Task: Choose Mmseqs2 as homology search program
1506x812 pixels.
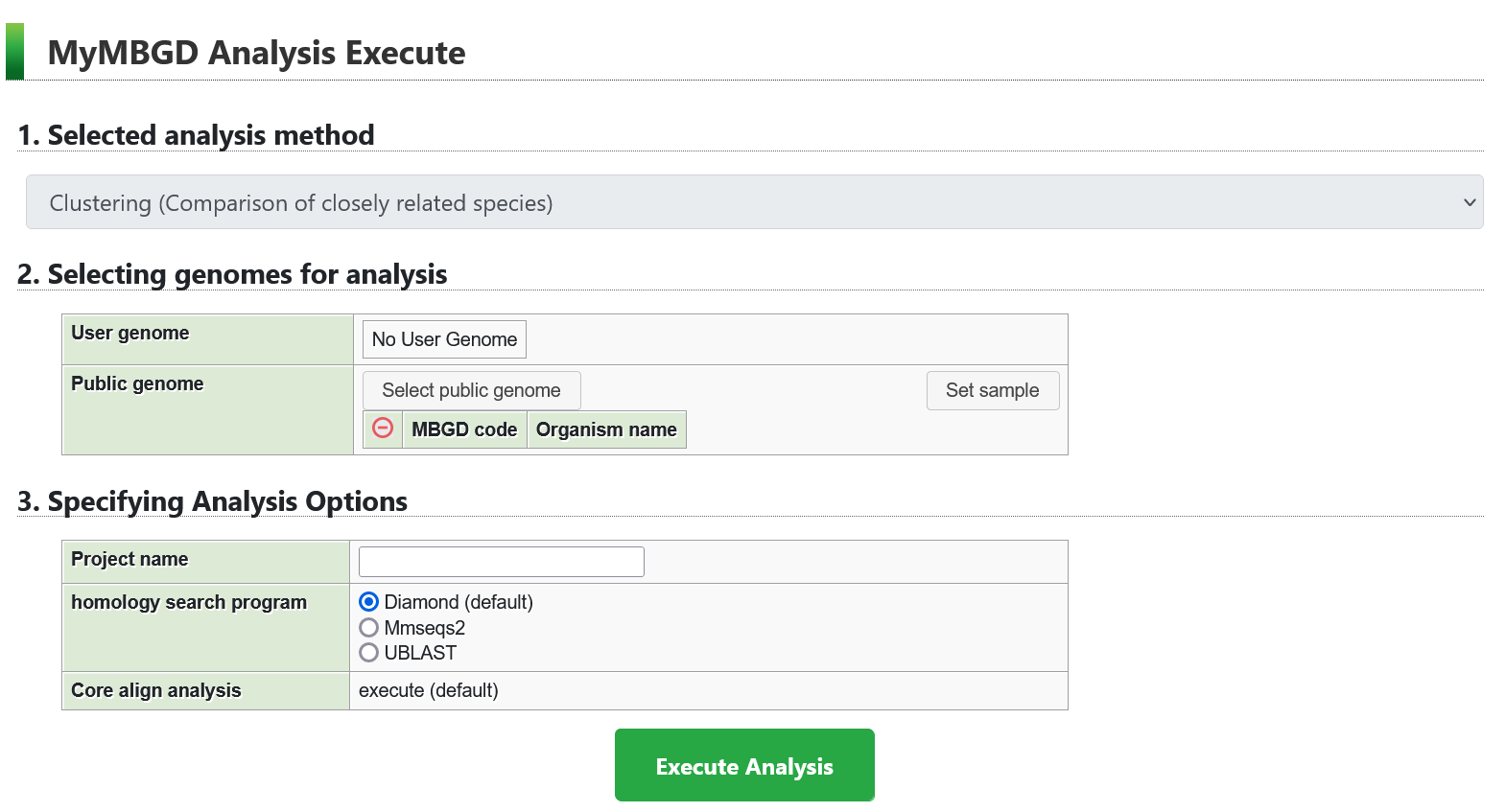Action: coord(368,628)
